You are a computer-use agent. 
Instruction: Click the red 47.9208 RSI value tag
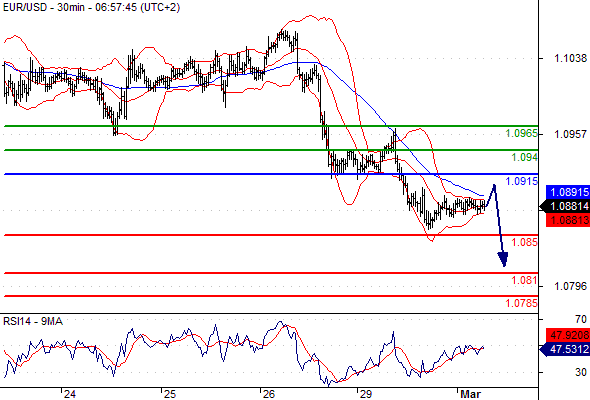[568, 335]
